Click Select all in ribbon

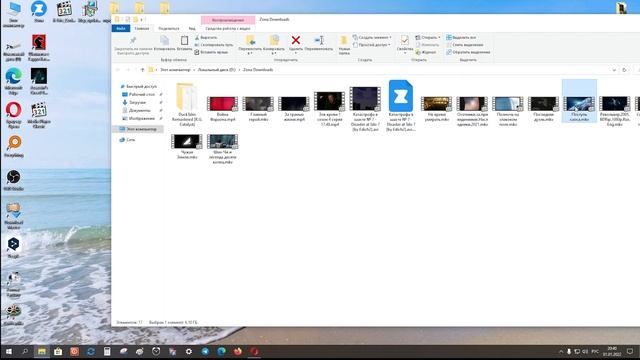tap(461, 38)
